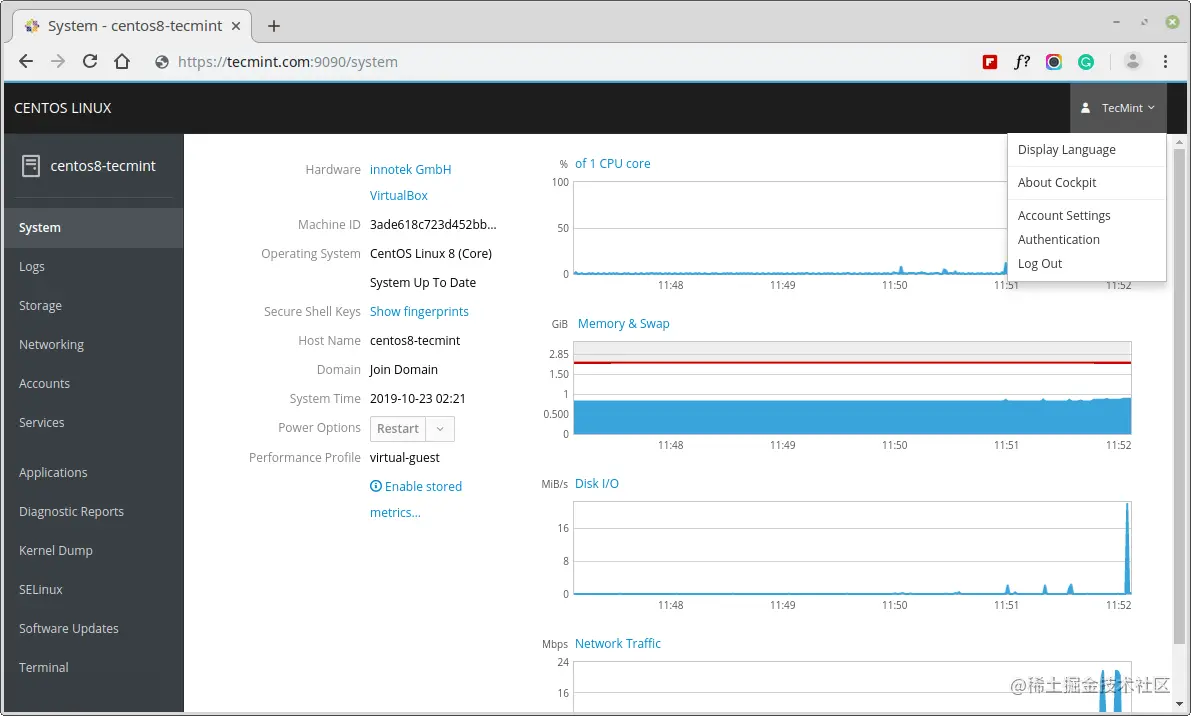This screenshot has height=716, width=1191.
Task: Open a new browser tab
Action: [274, 26]
